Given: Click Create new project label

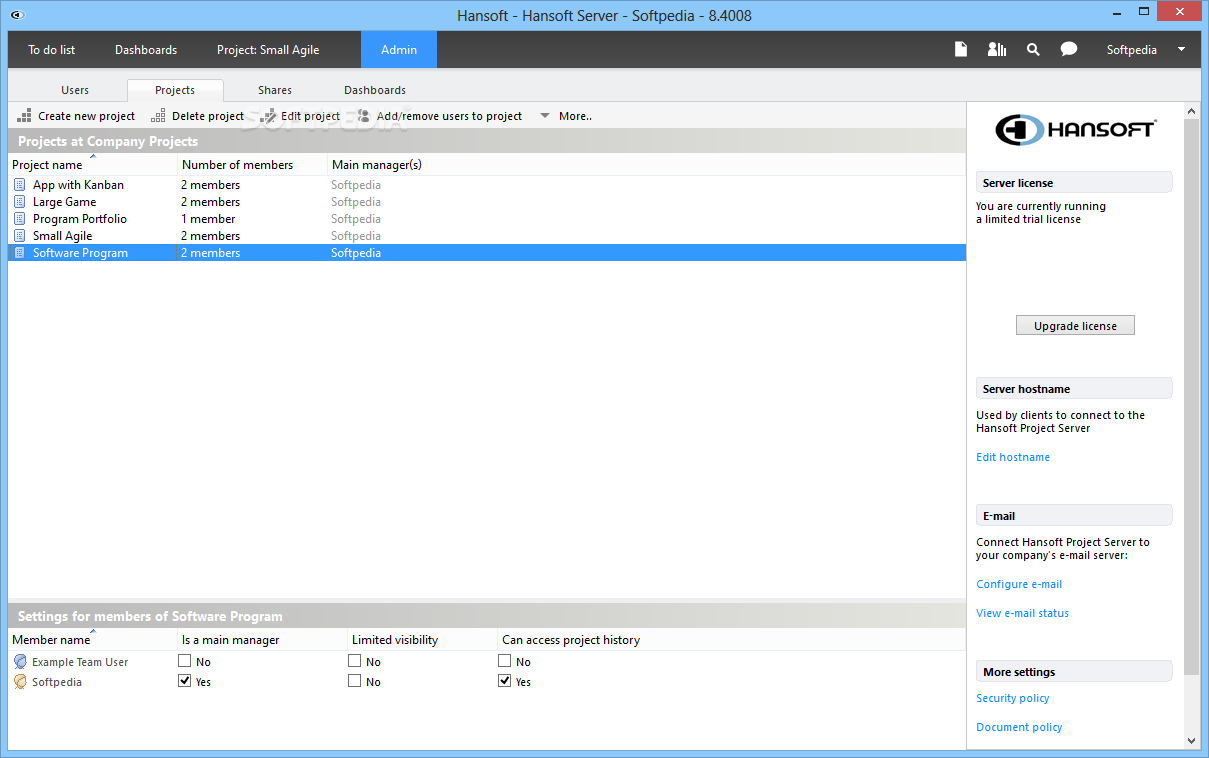Looking at the screenshot, I should click(86, 116).
